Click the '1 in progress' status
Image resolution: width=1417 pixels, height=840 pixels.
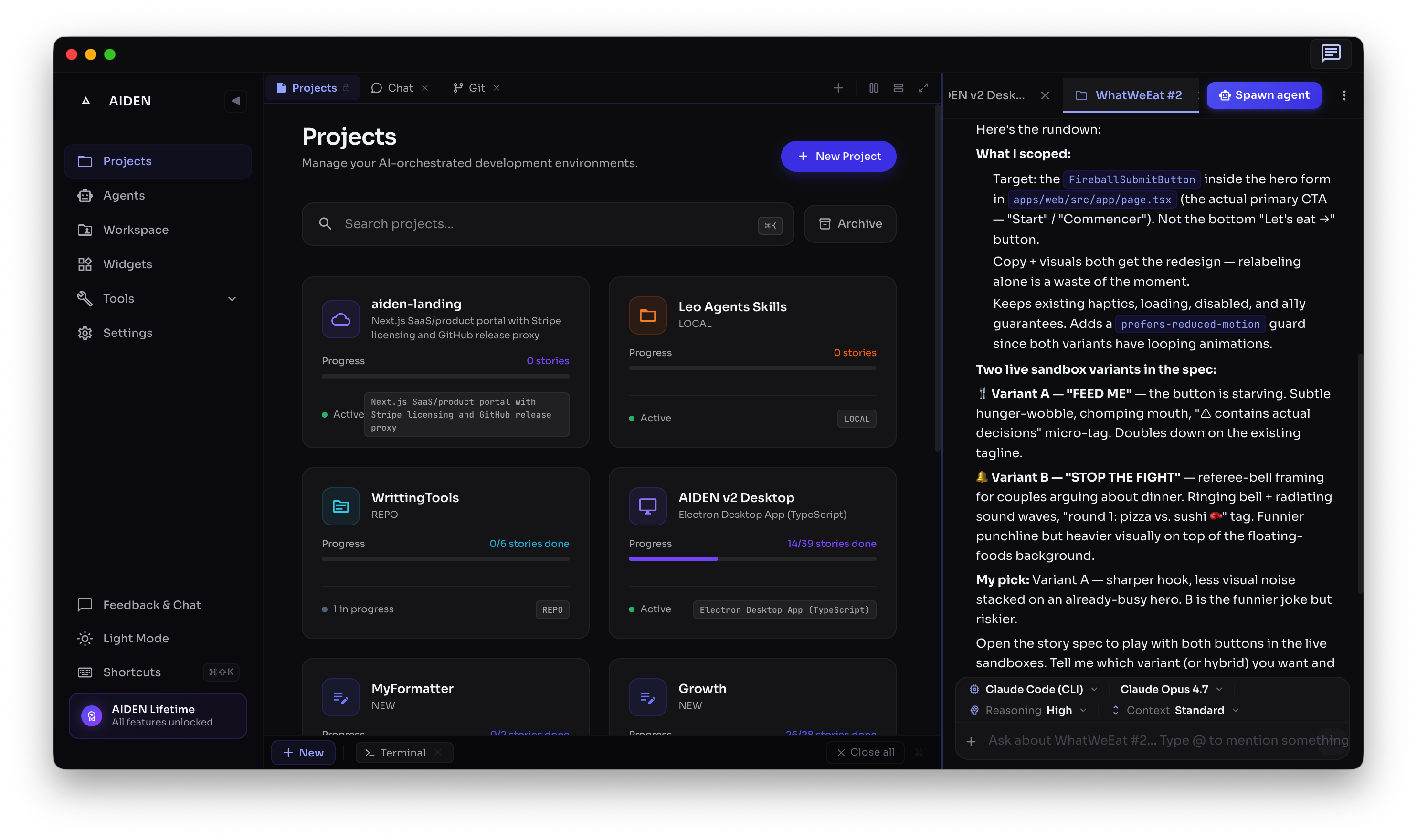(358, 609)
